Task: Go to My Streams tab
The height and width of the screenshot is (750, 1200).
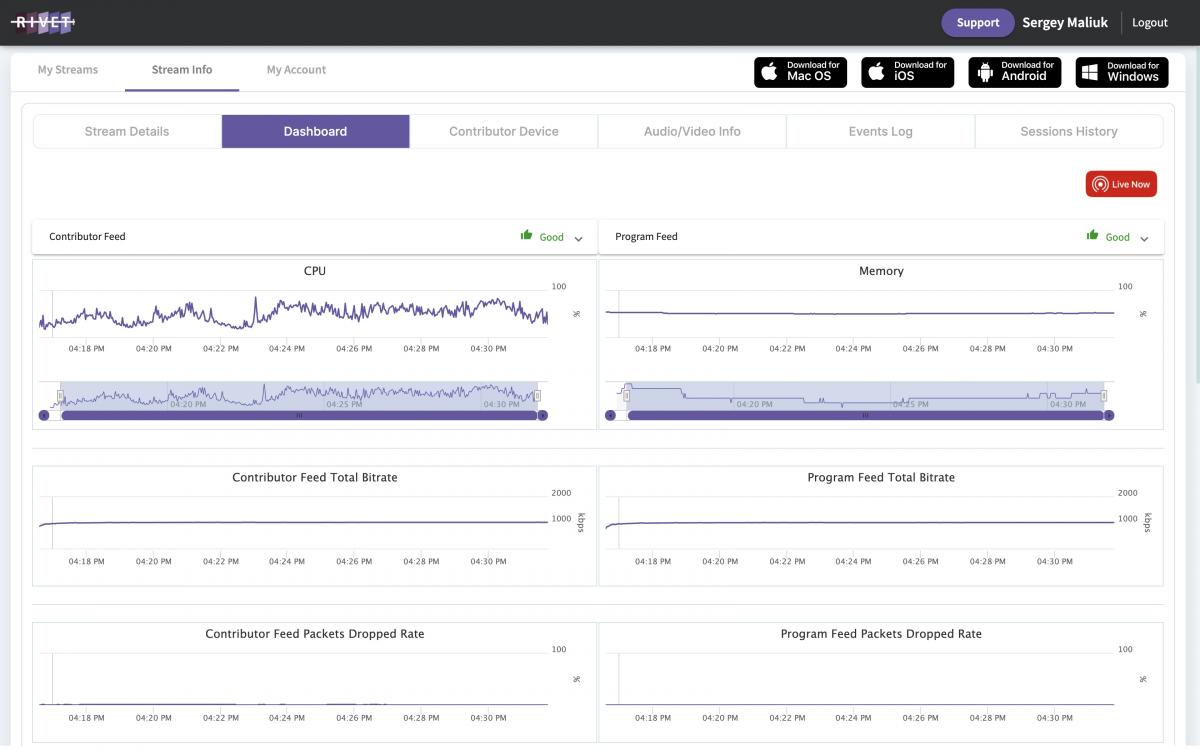Action: click(x=68, y=70)
